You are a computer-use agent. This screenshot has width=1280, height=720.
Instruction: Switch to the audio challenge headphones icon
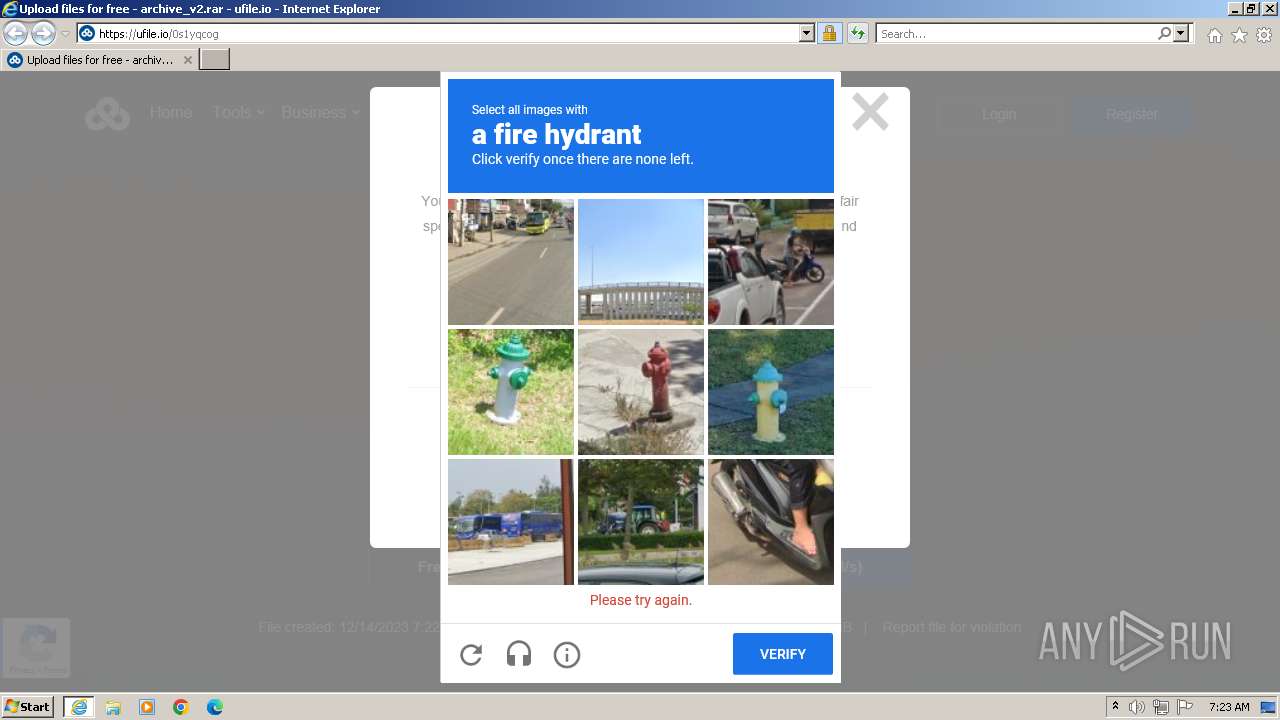(519, 655)
